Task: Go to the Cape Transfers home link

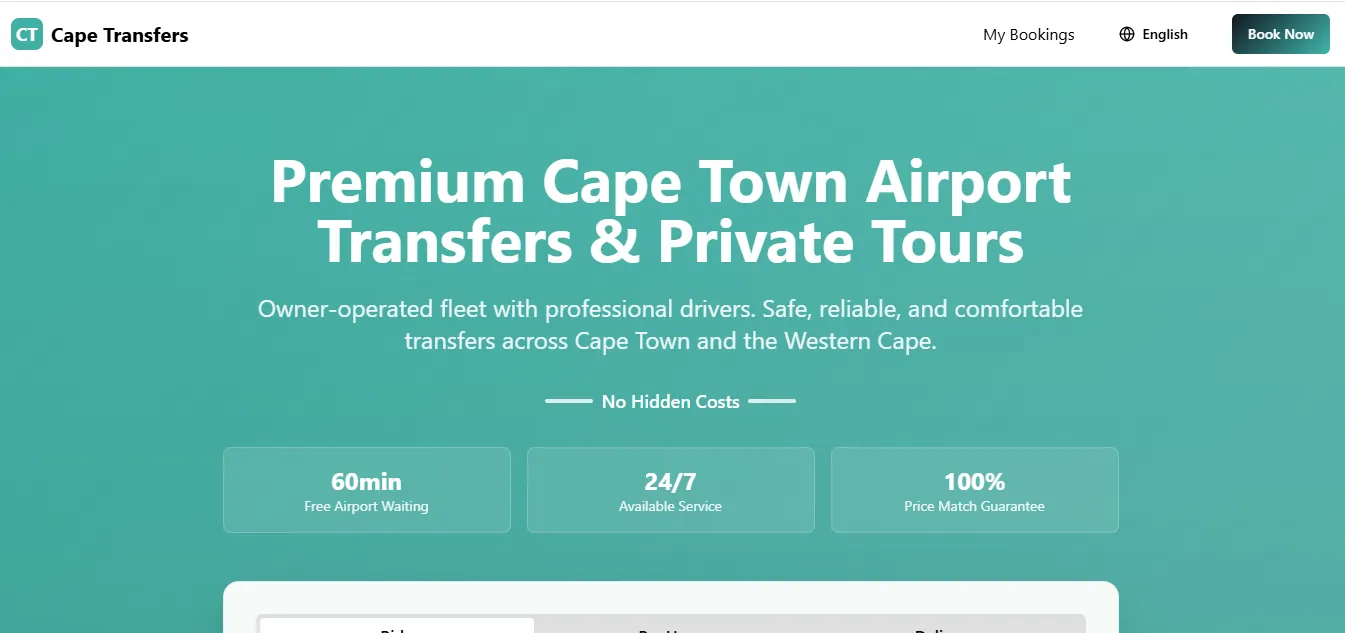Action: click(x=119, y=35)
